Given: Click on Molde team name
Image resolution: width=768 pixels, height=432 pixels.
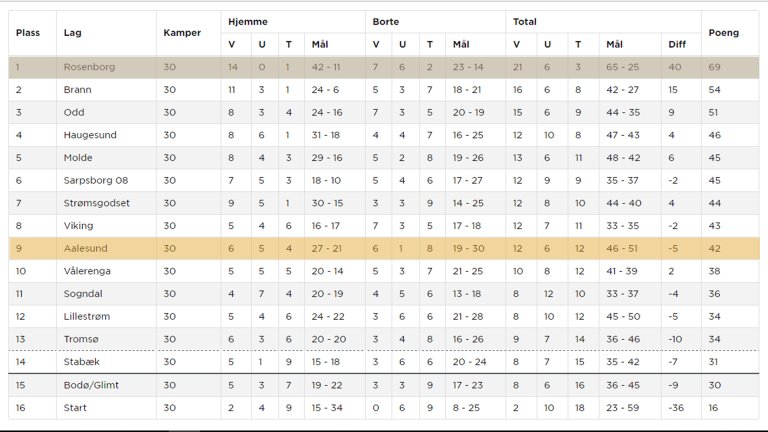Looking at the screenshot, I should point(78,158).
